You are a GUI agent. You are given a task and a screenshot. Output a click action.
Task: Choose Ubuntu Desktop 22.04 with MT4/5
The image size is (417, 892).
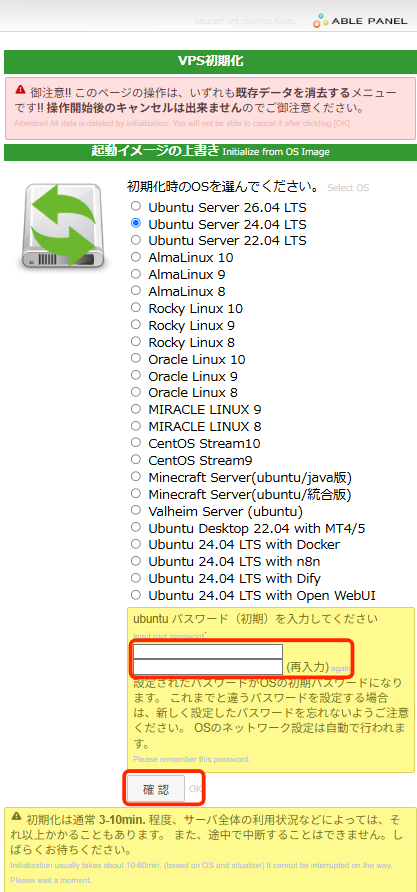coord(135,526)
